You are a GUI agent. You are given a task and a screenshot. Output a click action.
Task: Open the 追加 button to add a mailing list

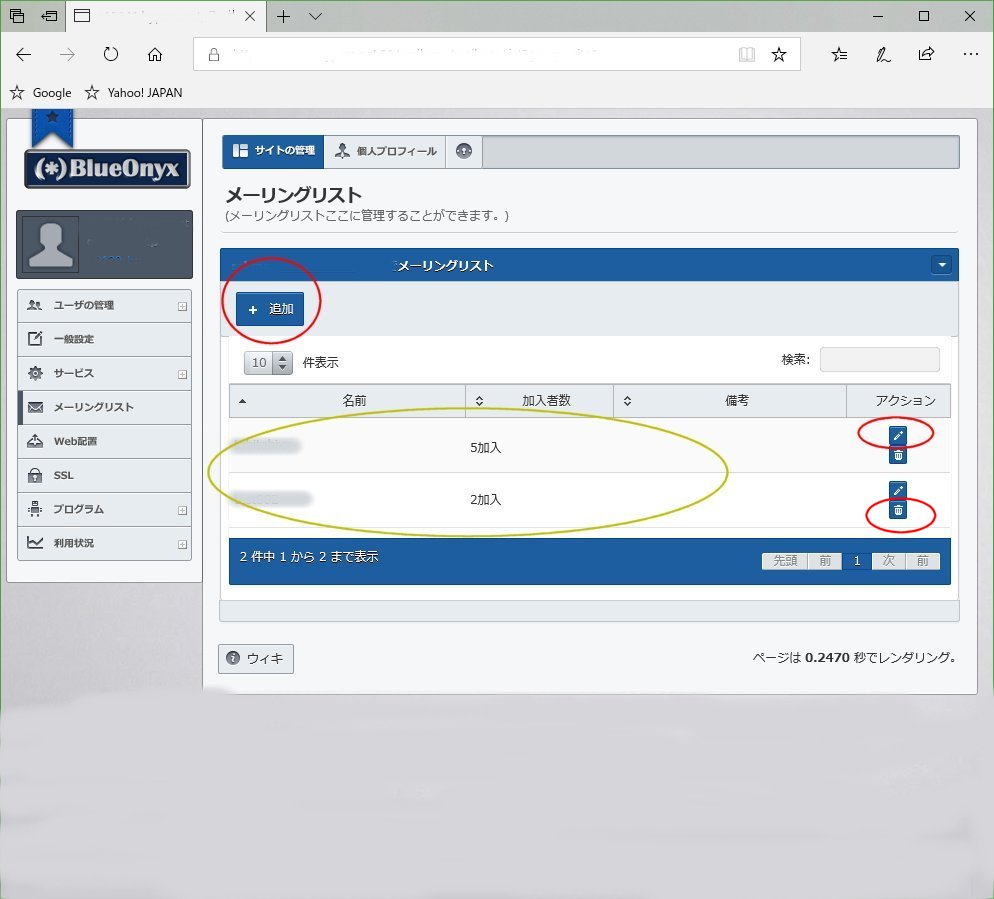(271, 309)
